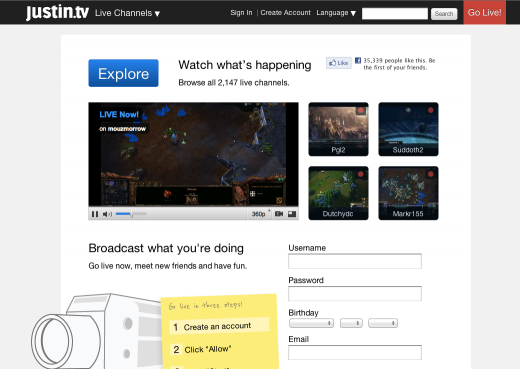Expand the Live Channels menu
Viewport: 520px width, 369px height.
coord(127,13)
